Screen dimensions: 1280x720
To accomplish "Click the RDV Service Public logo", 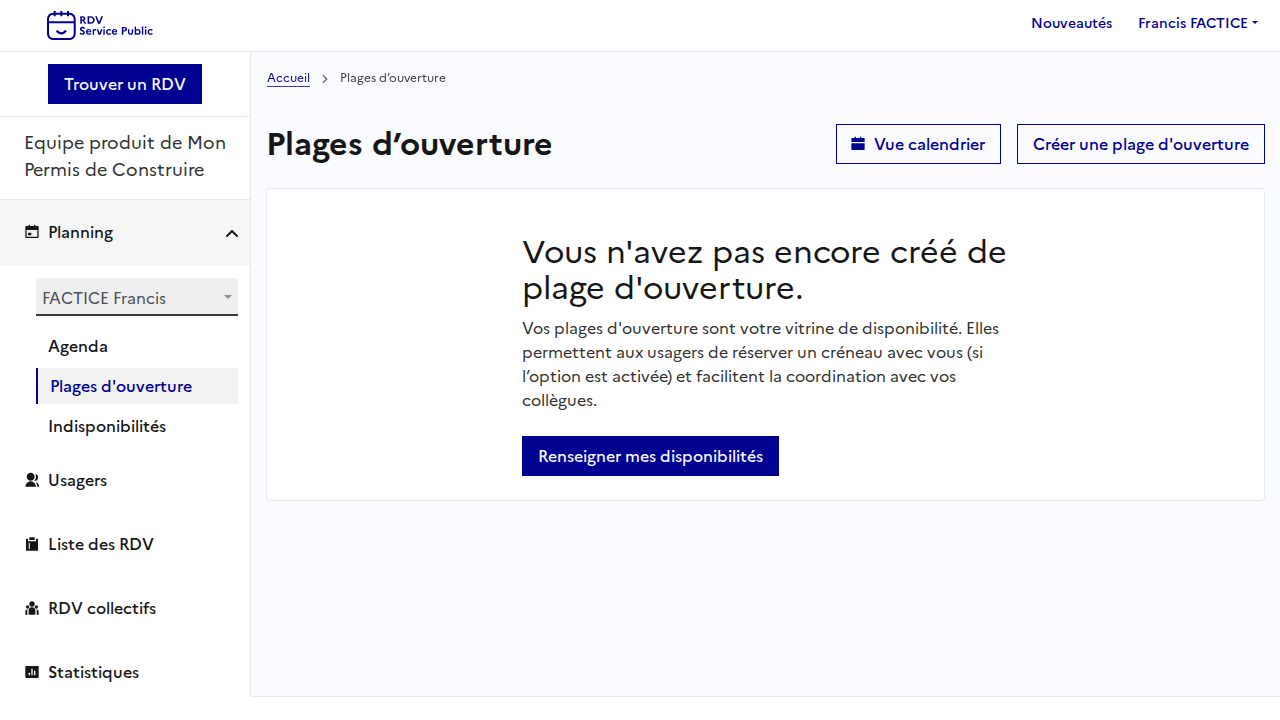I will (x=100, y=25).
